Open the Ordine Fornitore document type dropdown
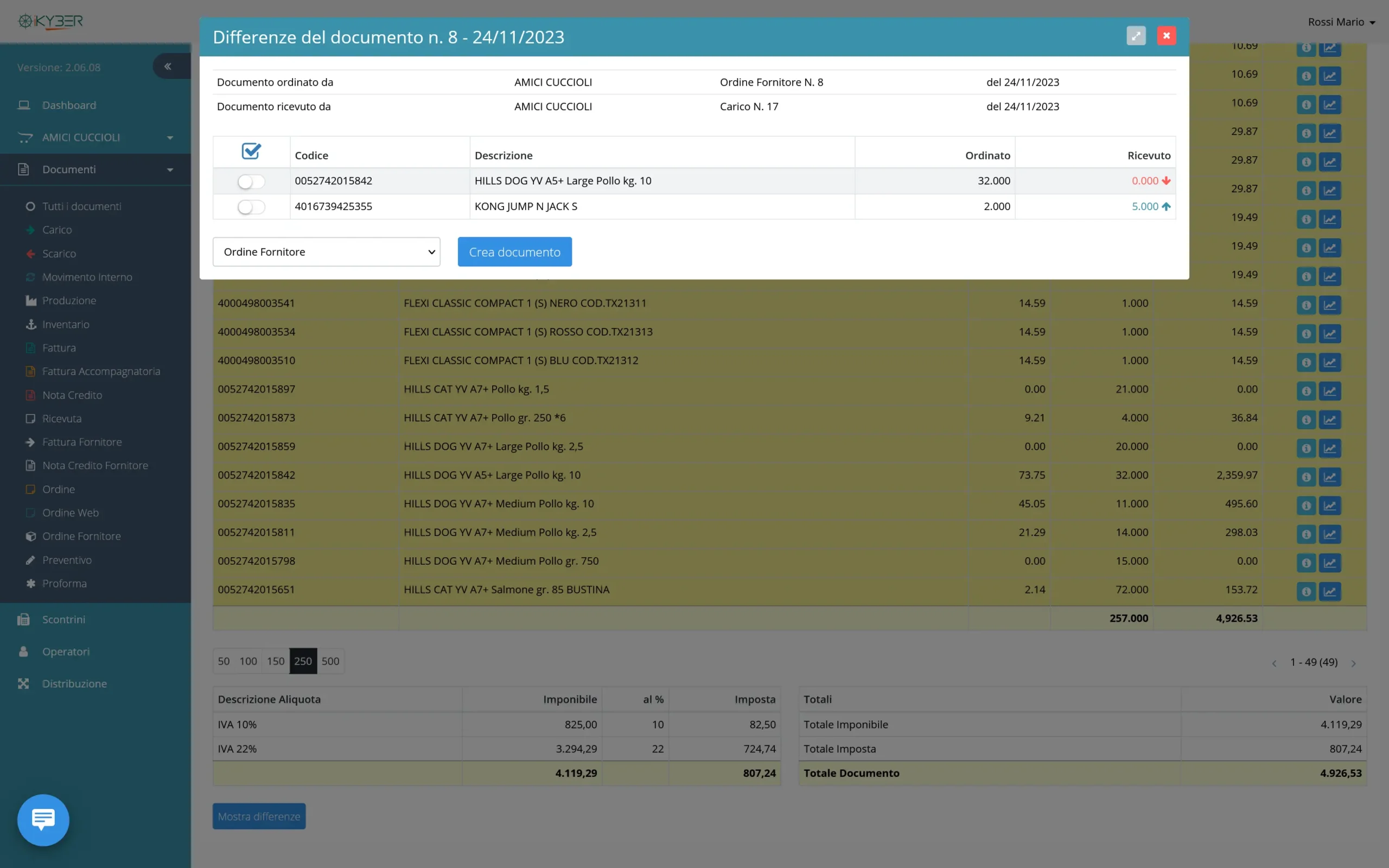The height and width of the screenshot is (868, 1389). pos(326,252)
